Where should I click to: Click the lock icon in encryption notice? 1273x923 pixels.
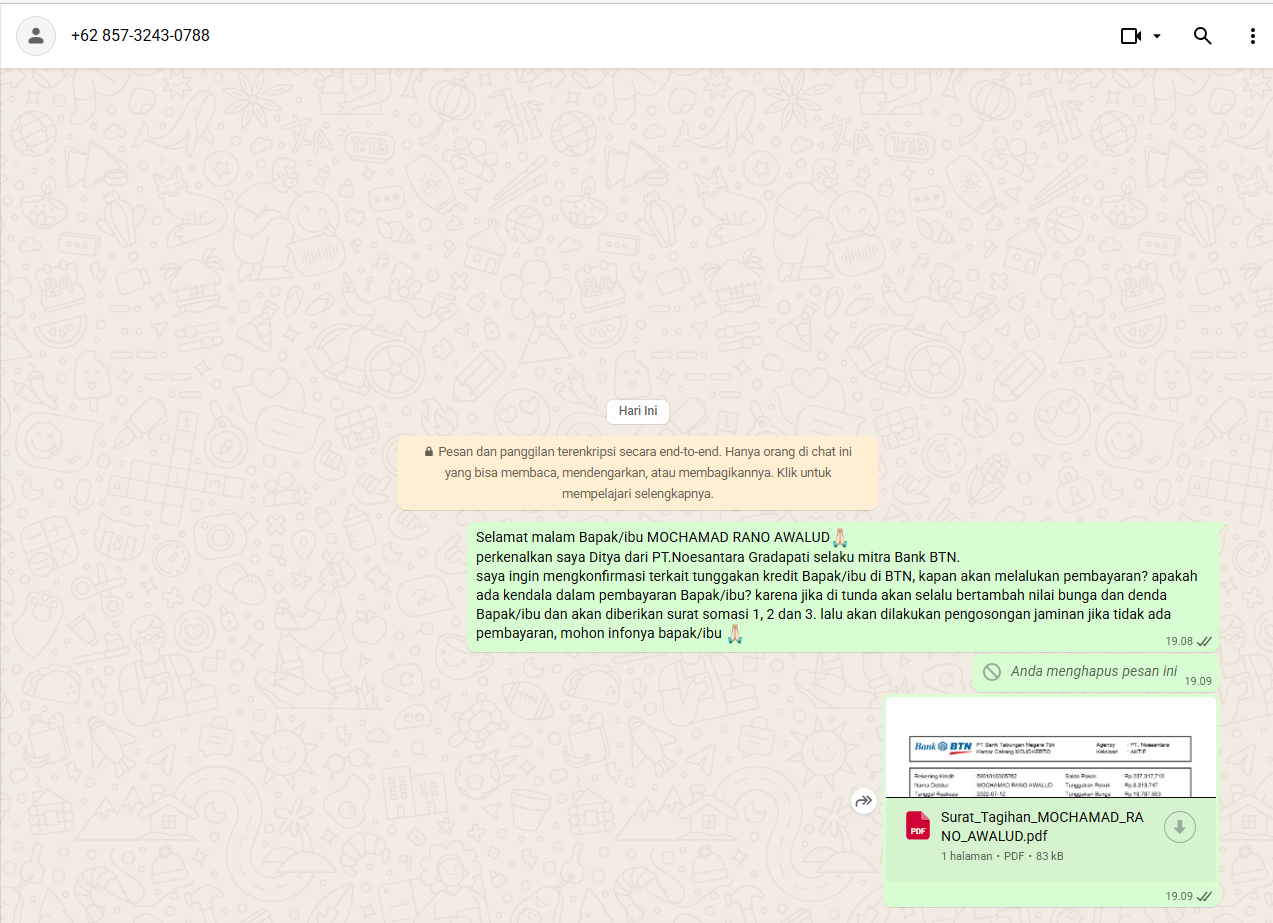point(428,452)
